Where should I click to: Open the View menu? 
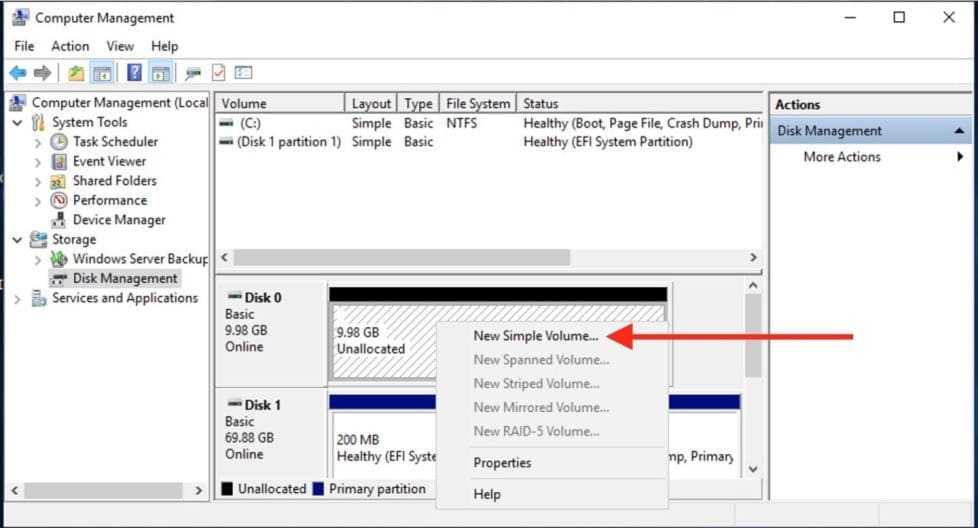tap(120, 46)
